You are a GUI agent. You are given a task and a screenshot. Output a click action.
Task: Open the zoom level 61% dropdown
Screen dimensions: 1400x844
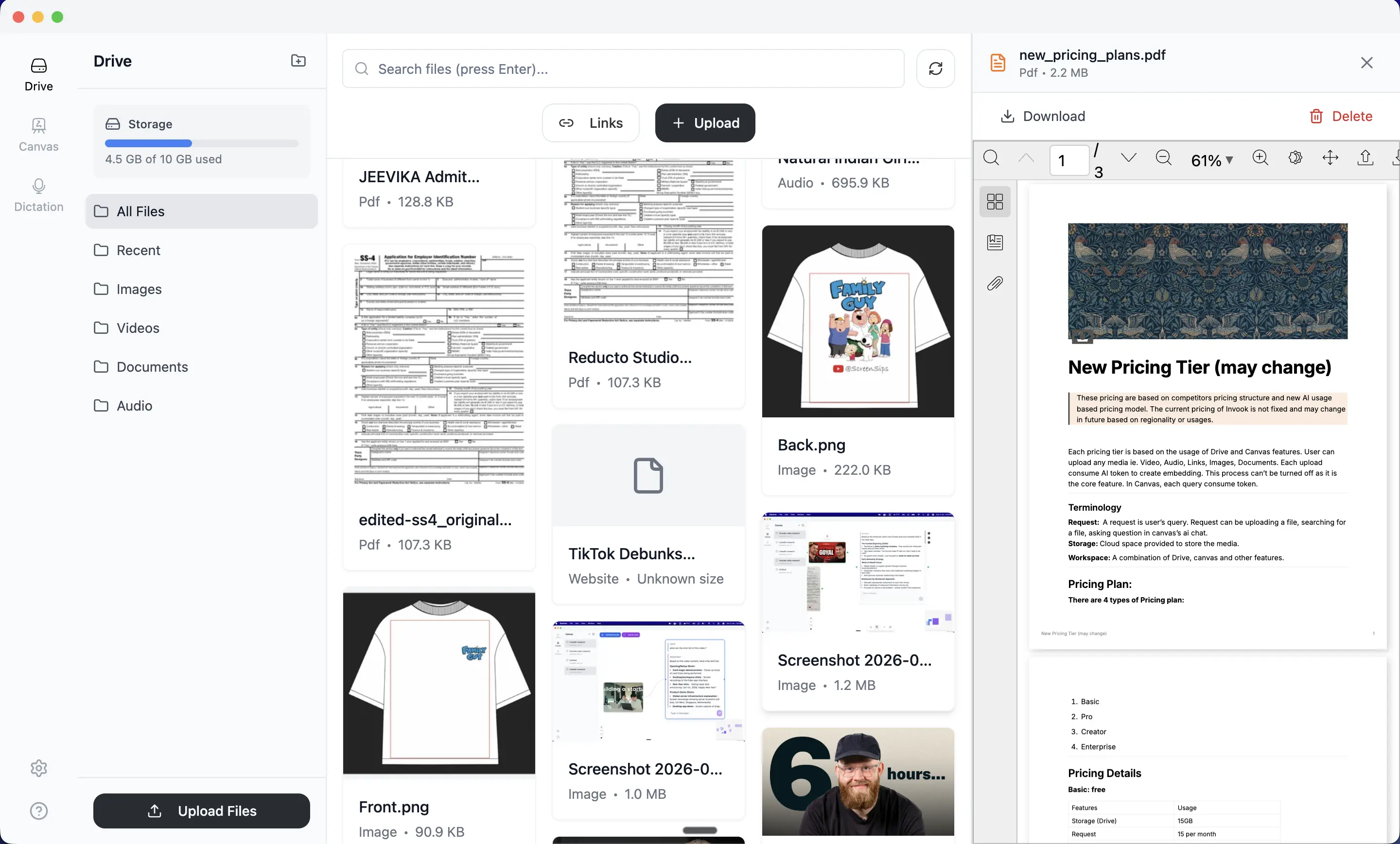click(1211, 160)
